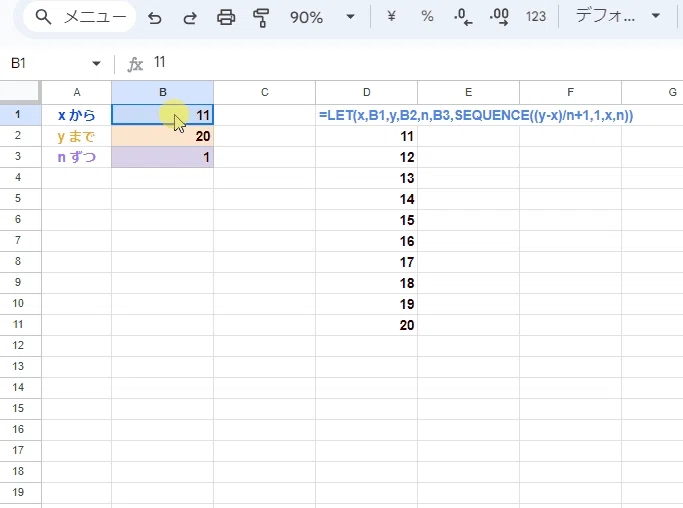The image size is (683, 508).
Task: Click cell D9 with value 18
Action: pos(366,283)
